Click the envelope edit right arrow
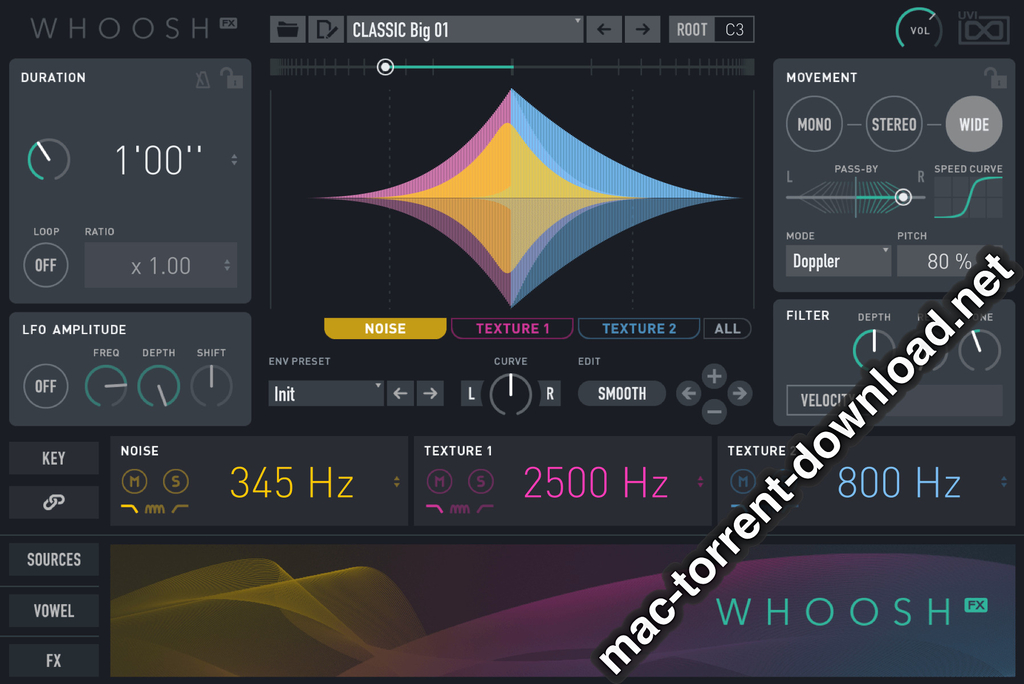The image size is (1024, 684). 739,393
